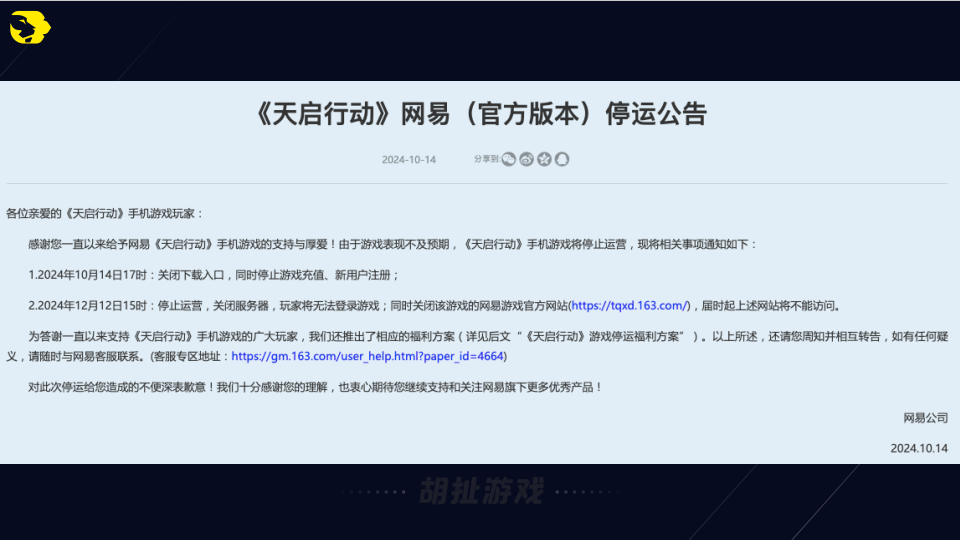Click the yellow lion logo
The image size is (960, 540).
30,28
